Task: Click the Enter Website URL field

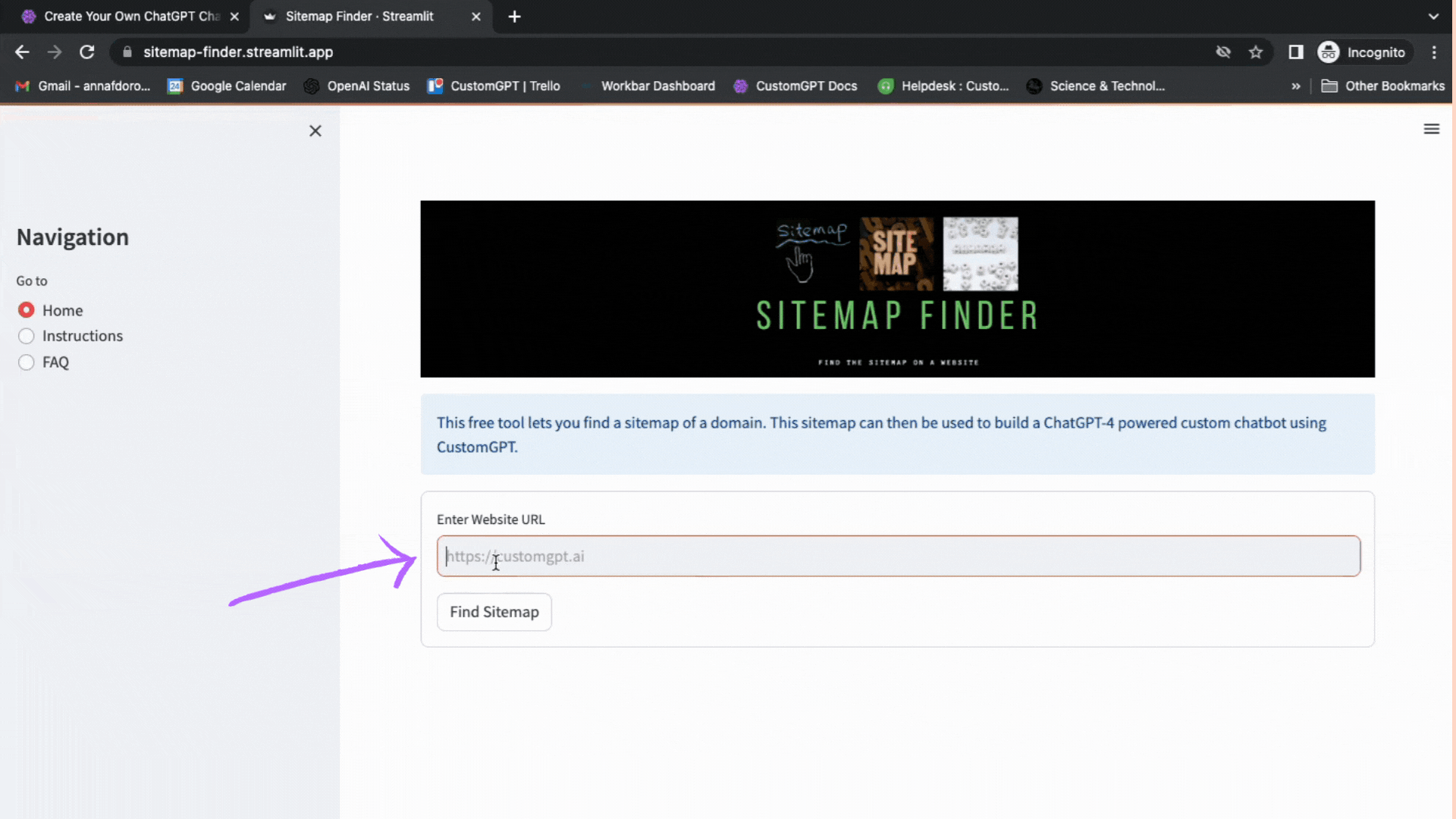Action: click(x=898, y=557)
